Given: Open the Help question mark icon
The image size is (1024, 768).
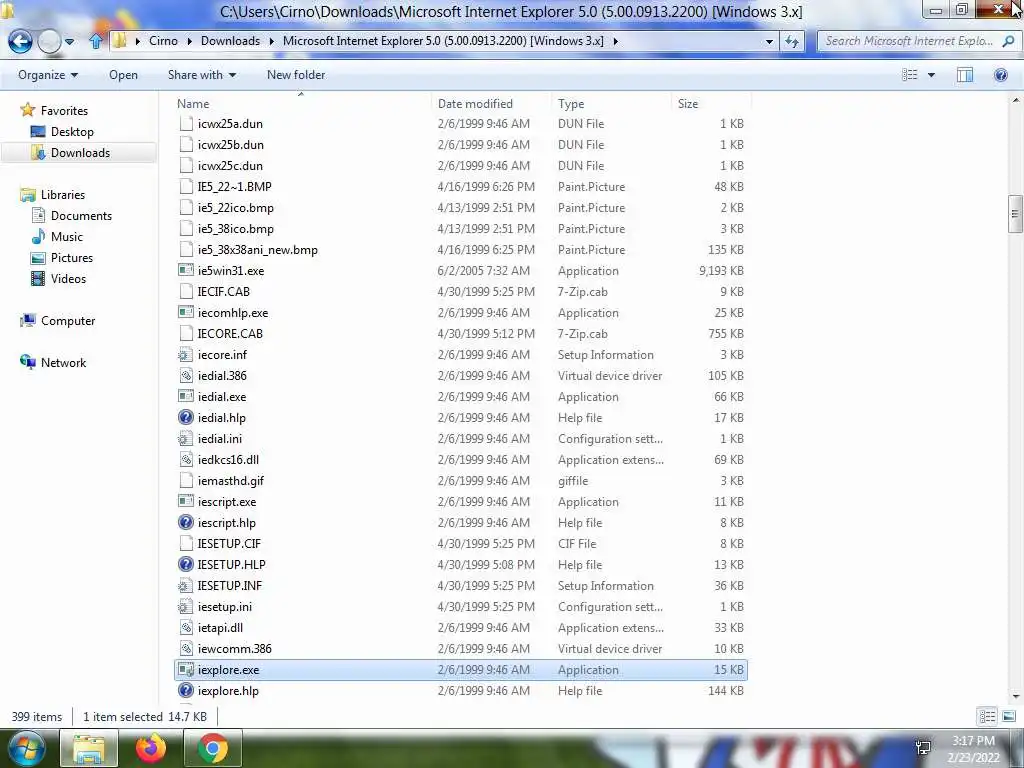Looking at the screenshot, I should [x=1000, y=75].
